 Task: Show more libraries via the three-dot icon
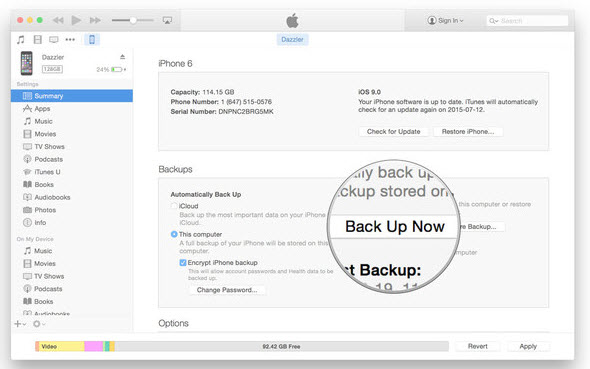click(x=70, y=39)
